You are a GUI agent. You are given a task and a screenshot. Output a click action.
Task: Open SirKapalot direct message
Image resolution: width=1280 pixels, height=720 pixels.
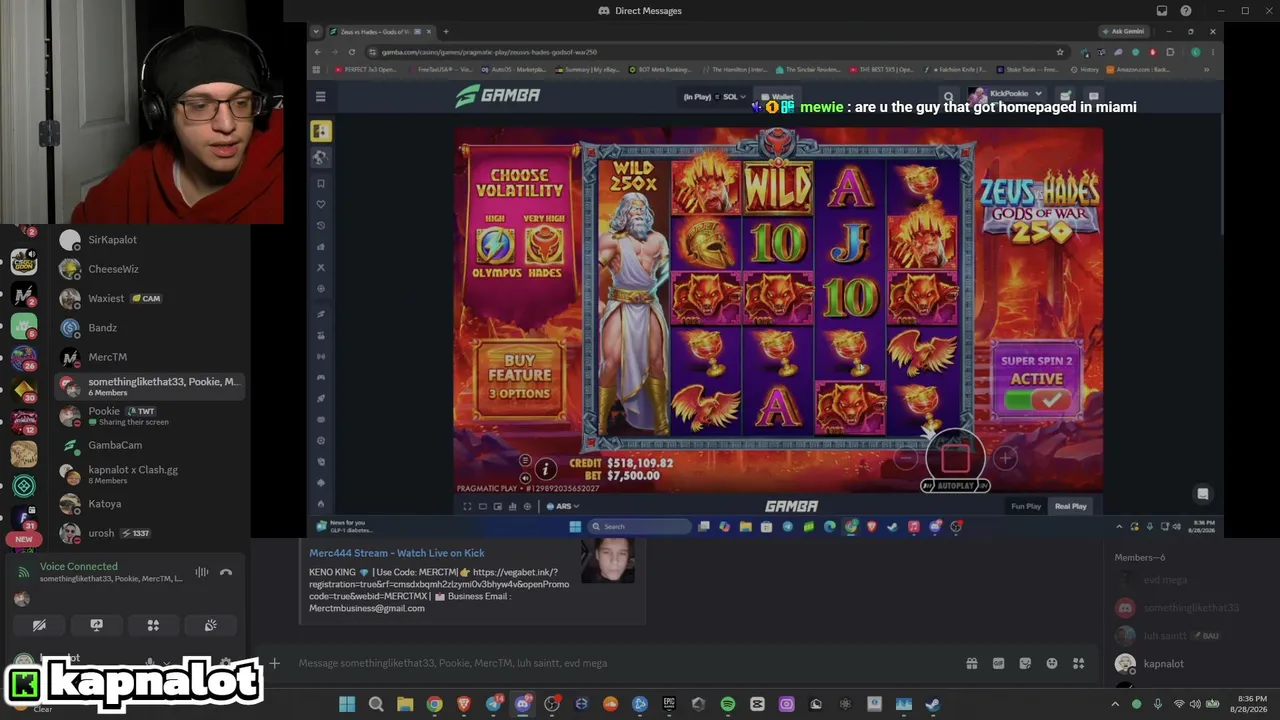(150, 240)
